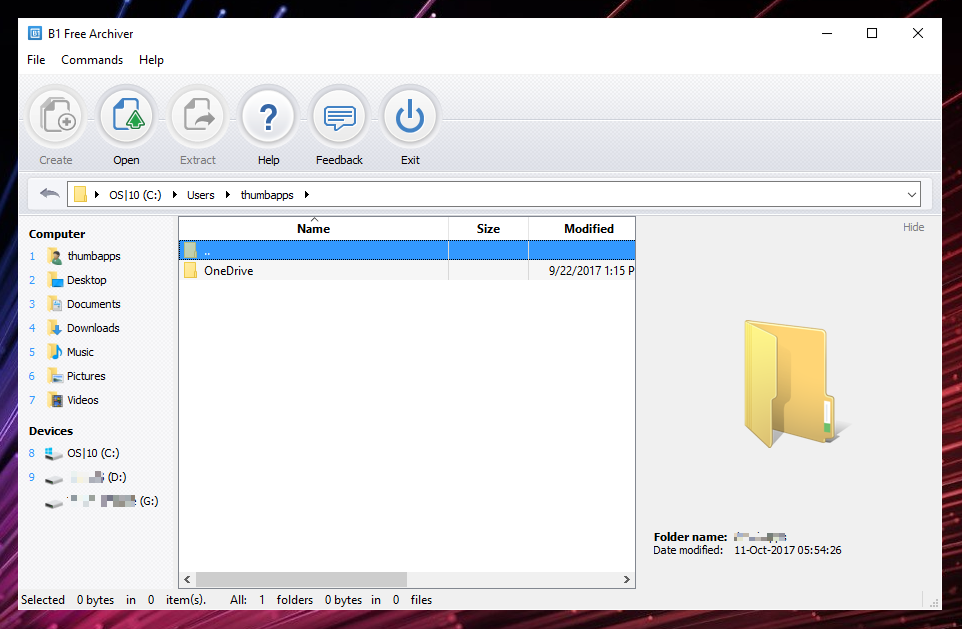Screen dimensions: 962x629
Task: Select Desktop label in Computer list
Action: coord(87,280)
